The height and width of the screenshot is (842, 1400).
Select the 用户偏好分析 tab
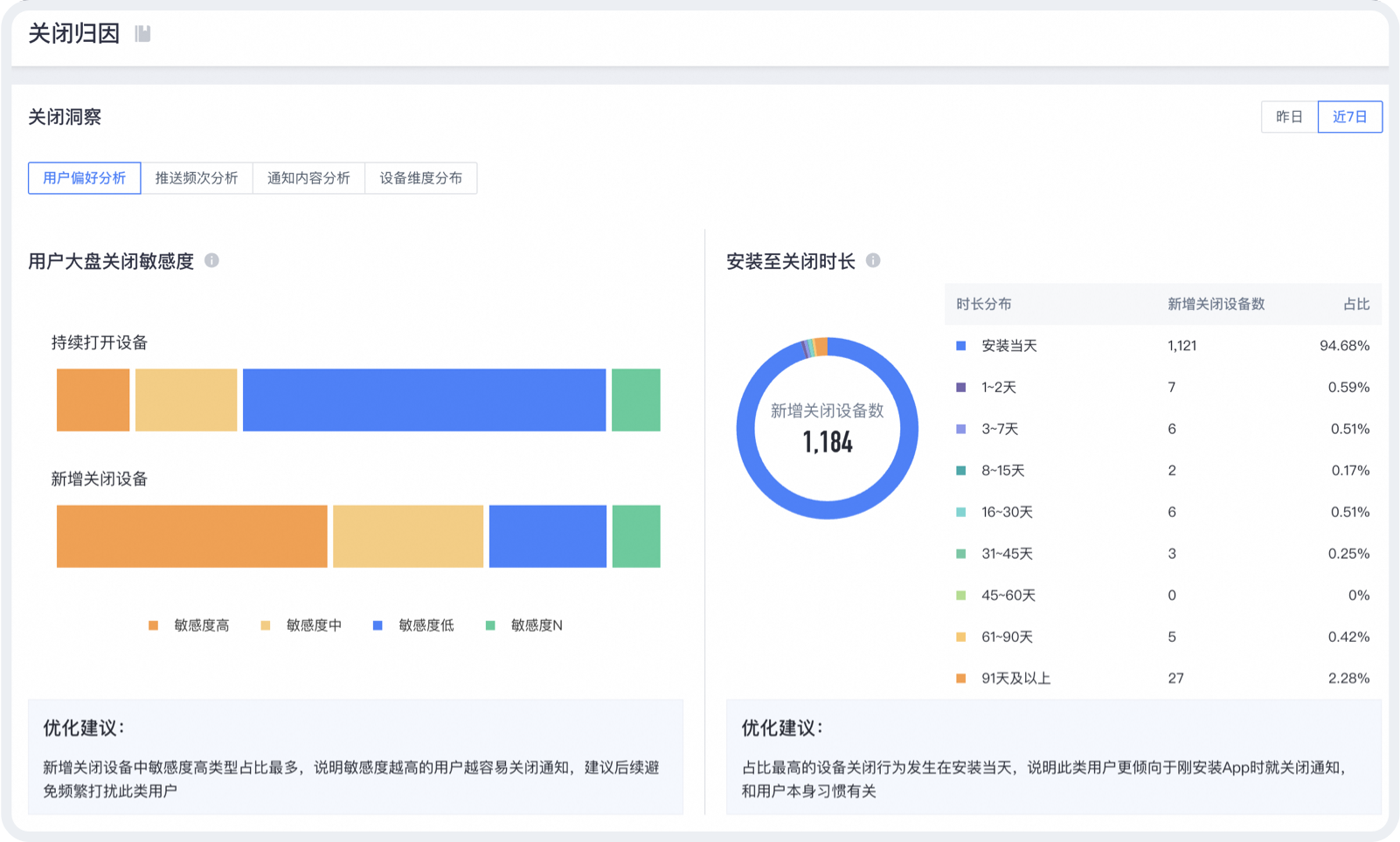(84, 178)
